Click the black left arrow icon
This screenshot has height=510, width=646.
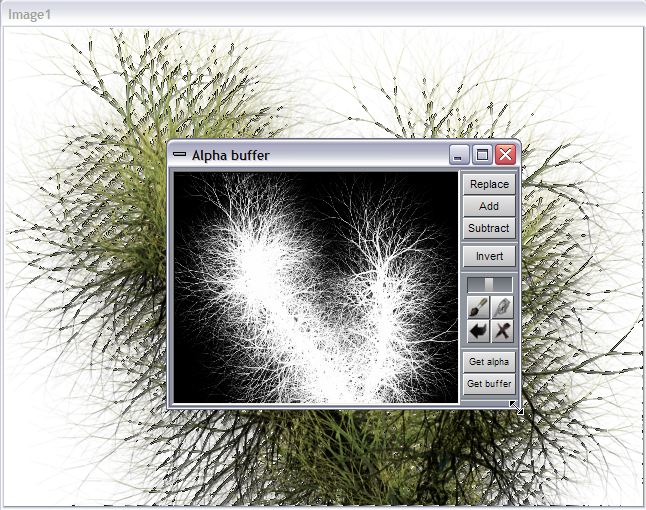[x=478, y=331]
